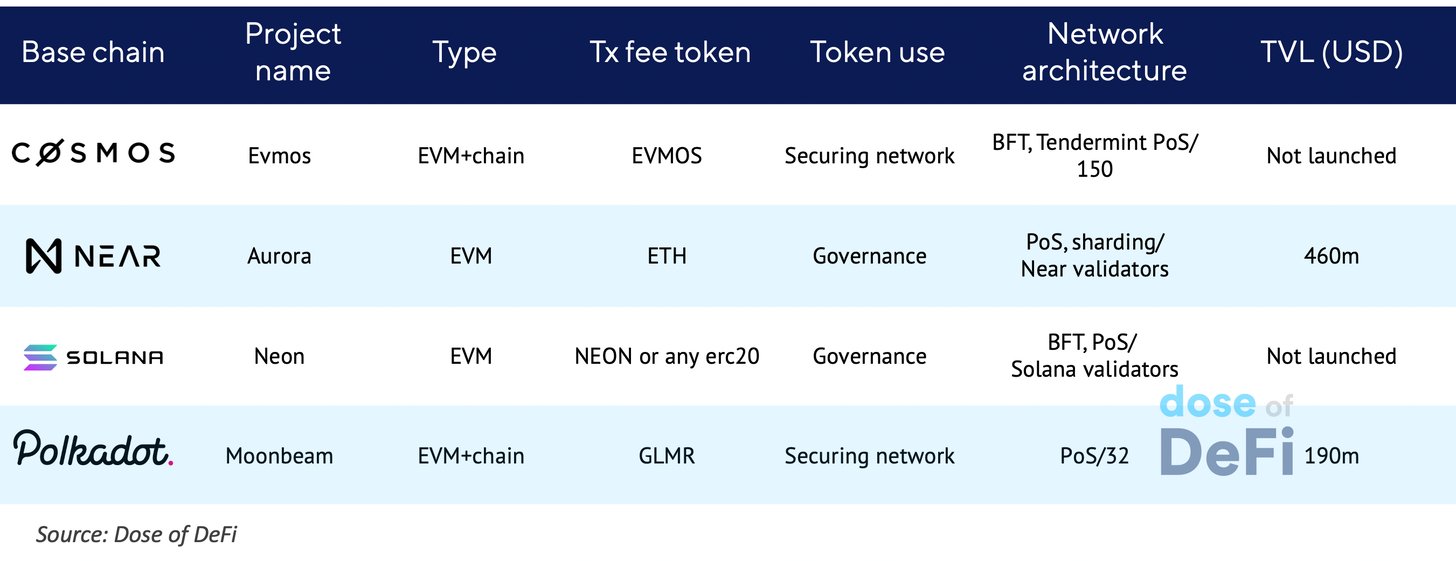Select the TVL (USD) column header
The width and height of the screenshot is (1456, 561).
point(1331,52)
